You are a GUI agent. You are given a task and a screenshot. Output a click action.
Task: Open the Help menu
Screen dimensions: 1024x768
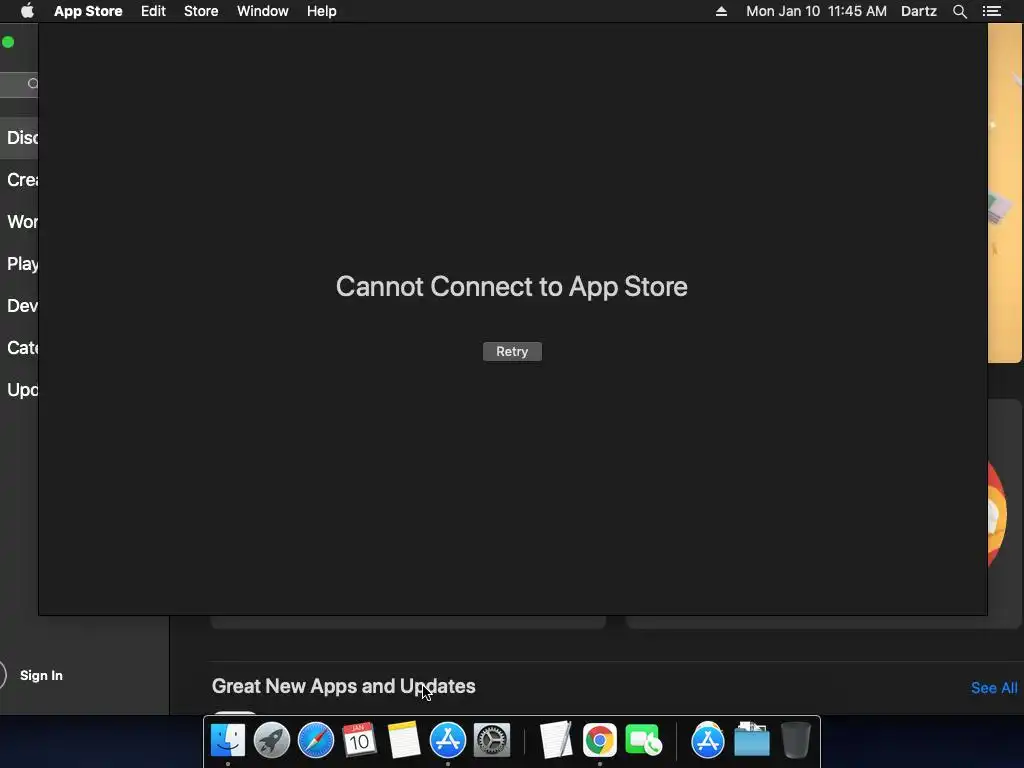[x=322, y=11]
